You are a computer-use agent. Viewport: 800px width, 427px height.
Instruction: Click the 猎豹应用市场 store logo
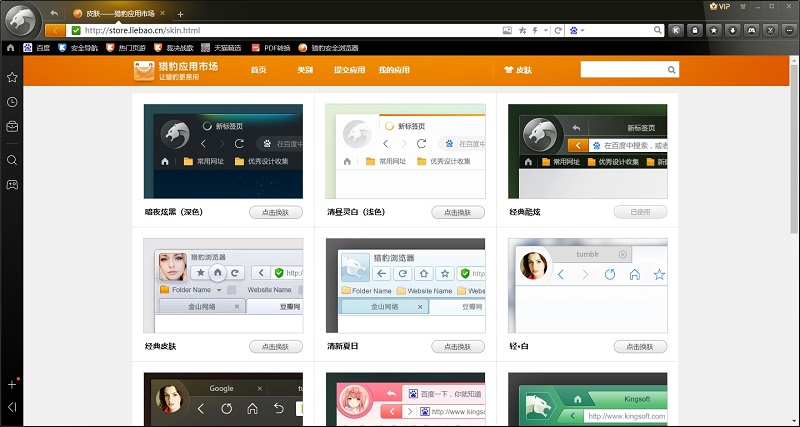click(176, 70)
